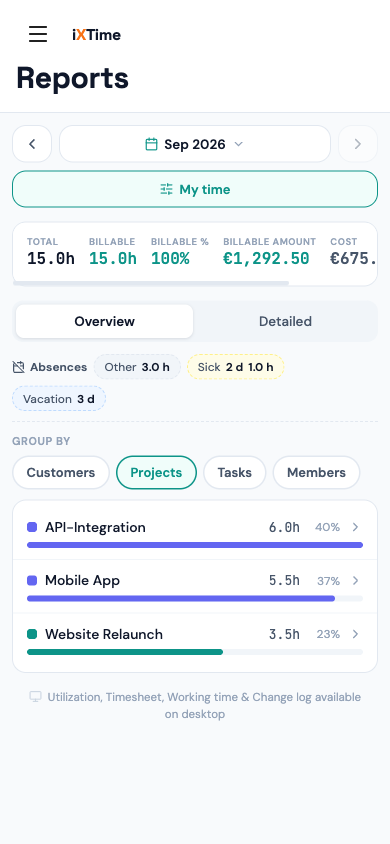The height and width of the screenshot is (844, 390).
Task: Click the filter sliders icon in My time
Action: pos(166,189)
